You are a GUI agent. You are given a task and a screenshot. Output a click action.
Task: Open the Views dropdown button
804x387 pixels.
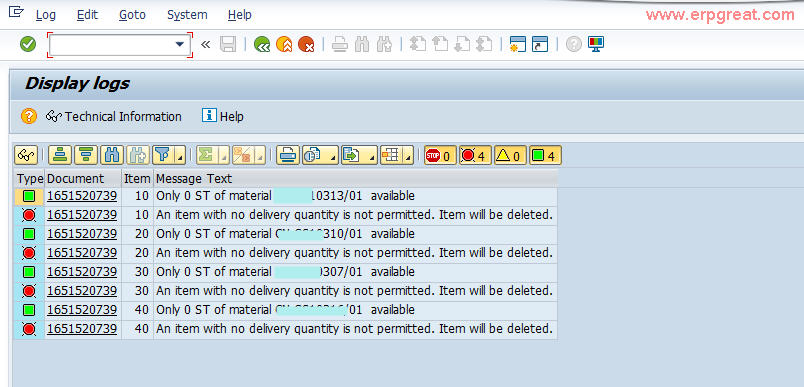tap(319, 155)
